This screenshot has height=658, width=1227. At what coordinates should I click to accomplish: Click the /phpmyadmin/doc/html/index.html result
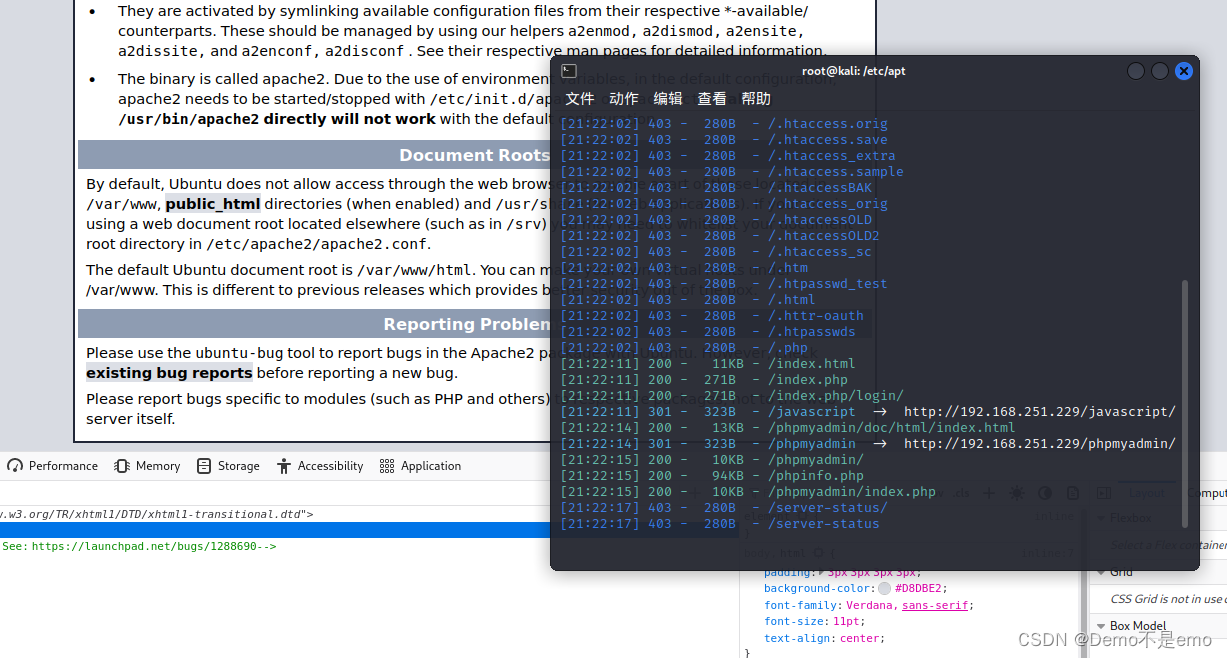tap(787, 428)
